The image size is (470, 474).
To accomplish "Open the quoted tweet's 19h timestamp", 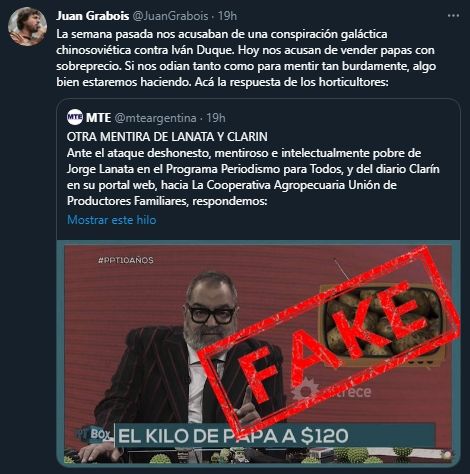I will pyautogui.click(x=216, y=118).
